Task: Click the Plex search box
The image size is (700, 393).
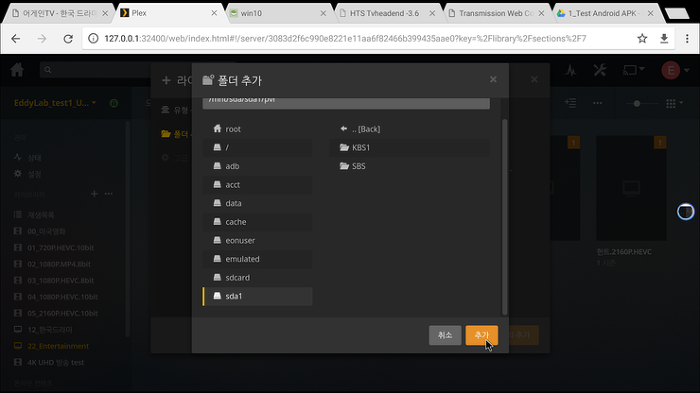Action: 96,70
